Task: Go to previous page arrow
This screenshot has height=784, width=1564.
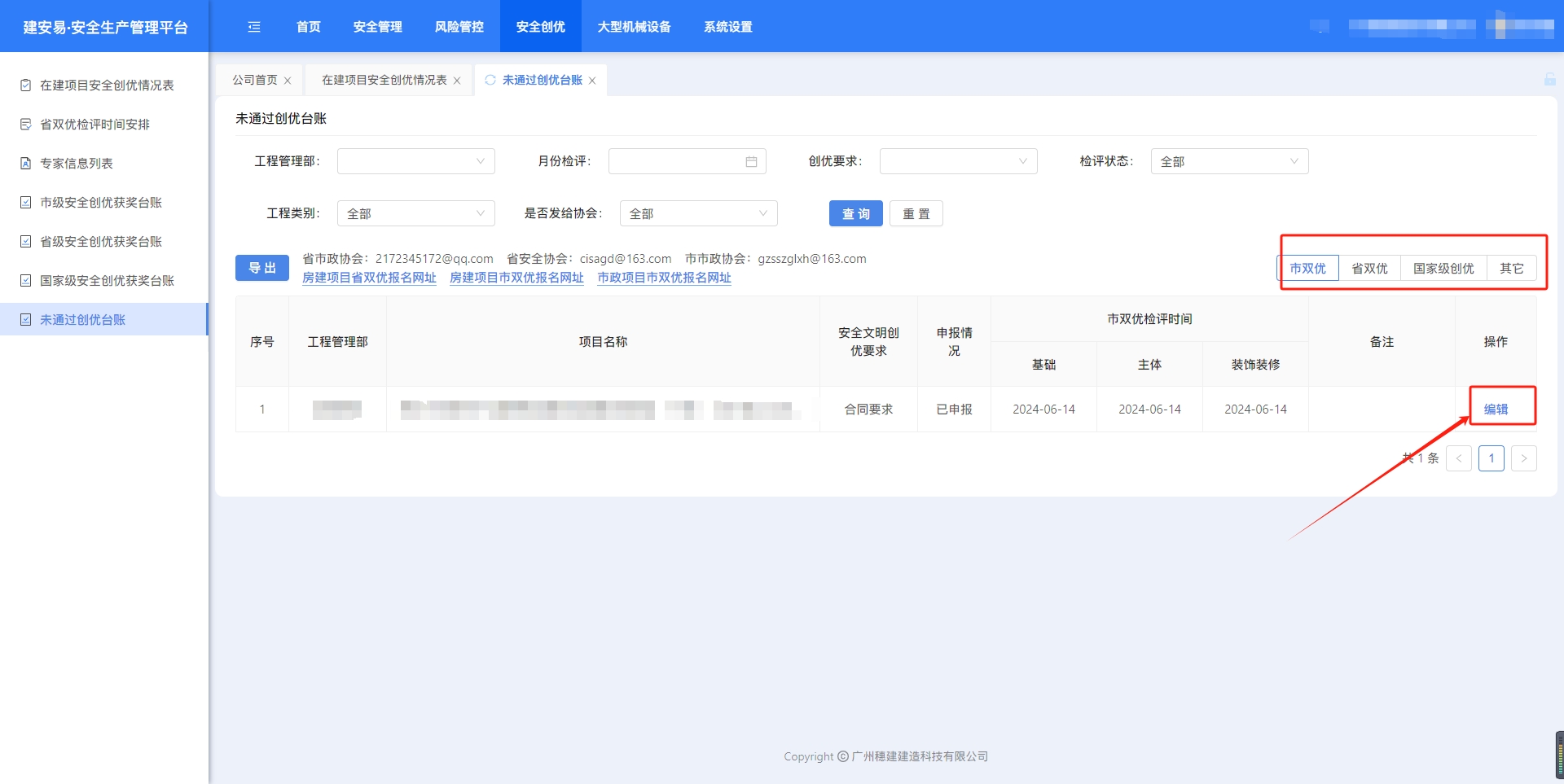Action: click(1458, 458)
